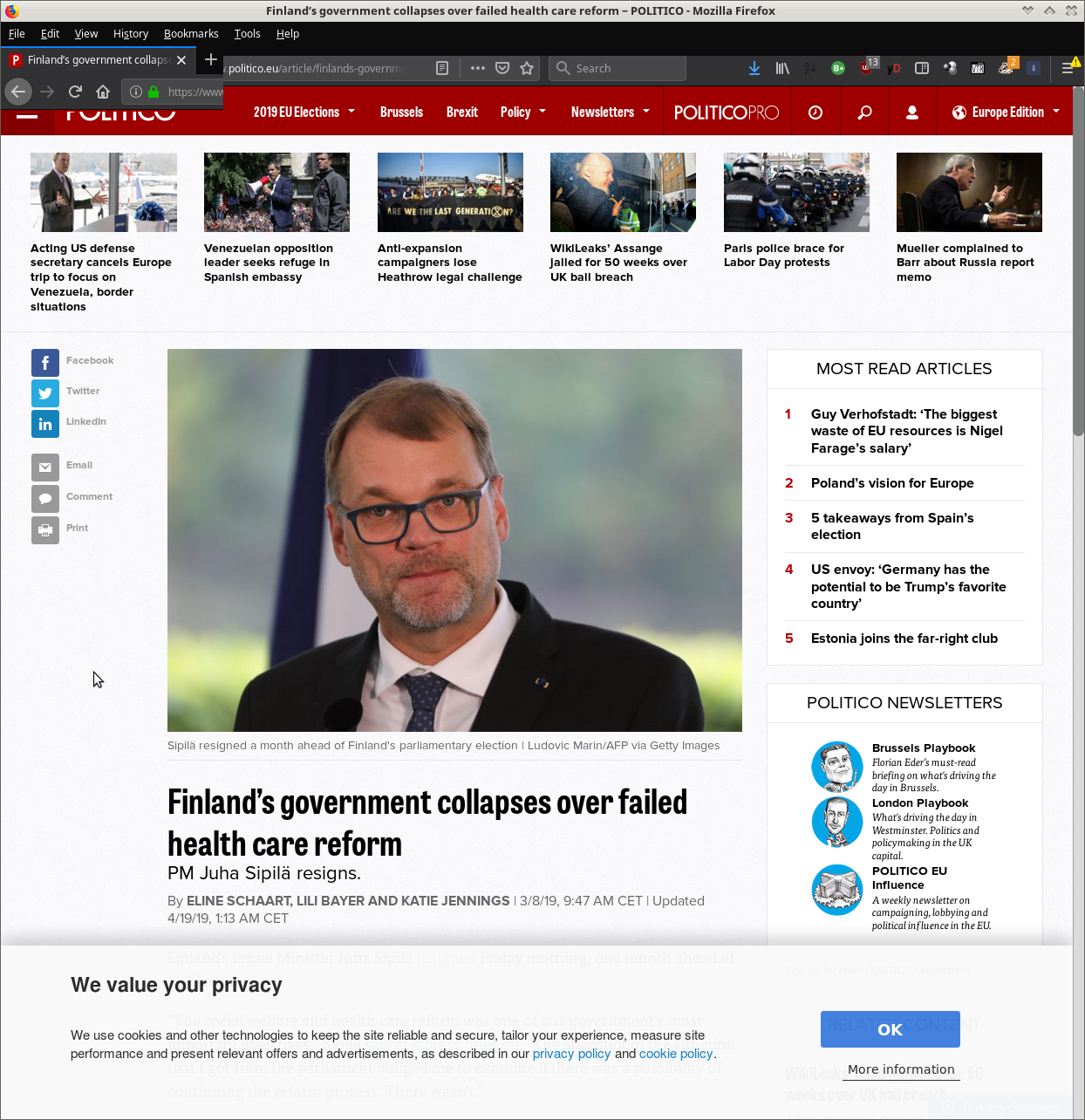Open Poland's vision for Europe article
This screenshot has height=1120, width=1085.
[x=892, y=483]
